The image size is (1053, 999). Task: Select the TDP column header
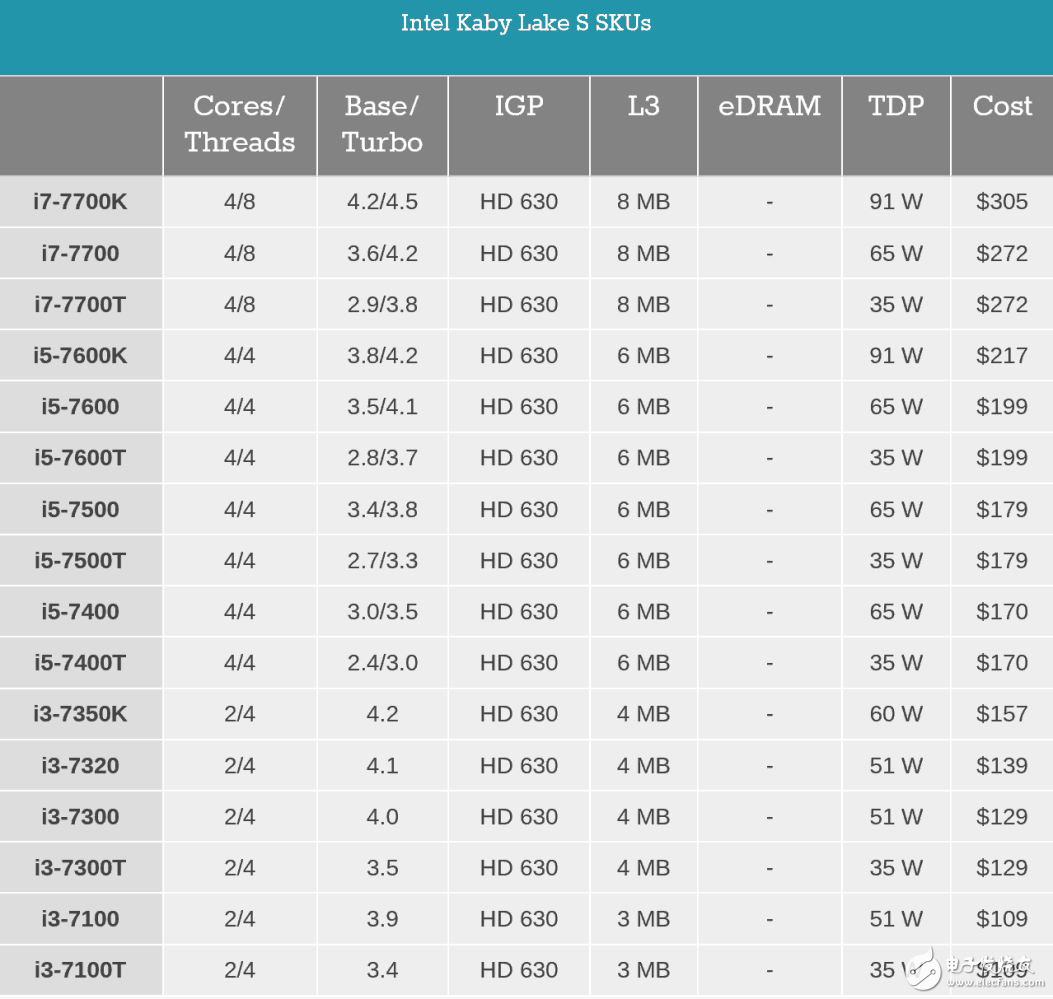point(896,106)
